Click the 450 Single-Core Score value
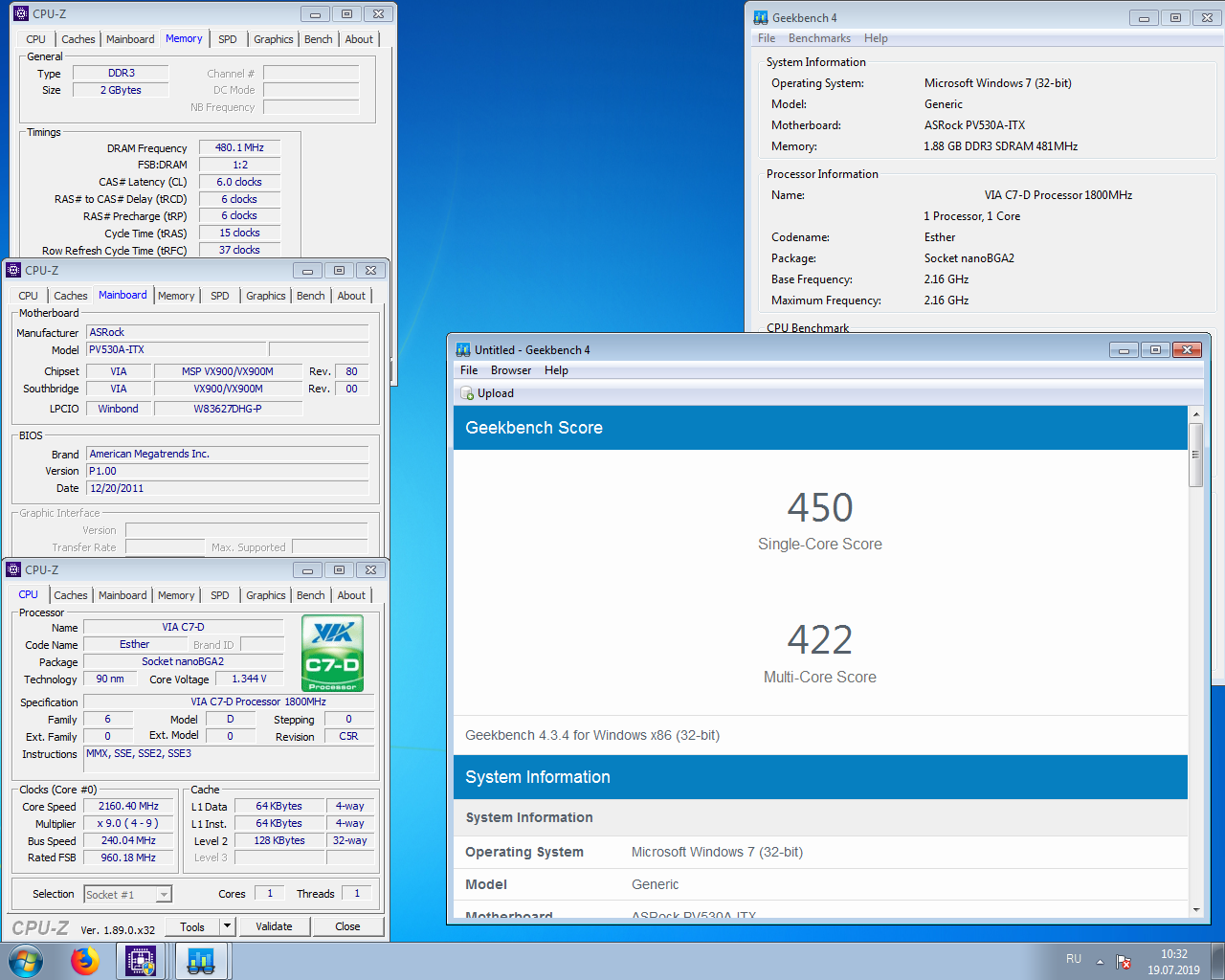Screen dimensions: 1225x980 coord(820,507)
